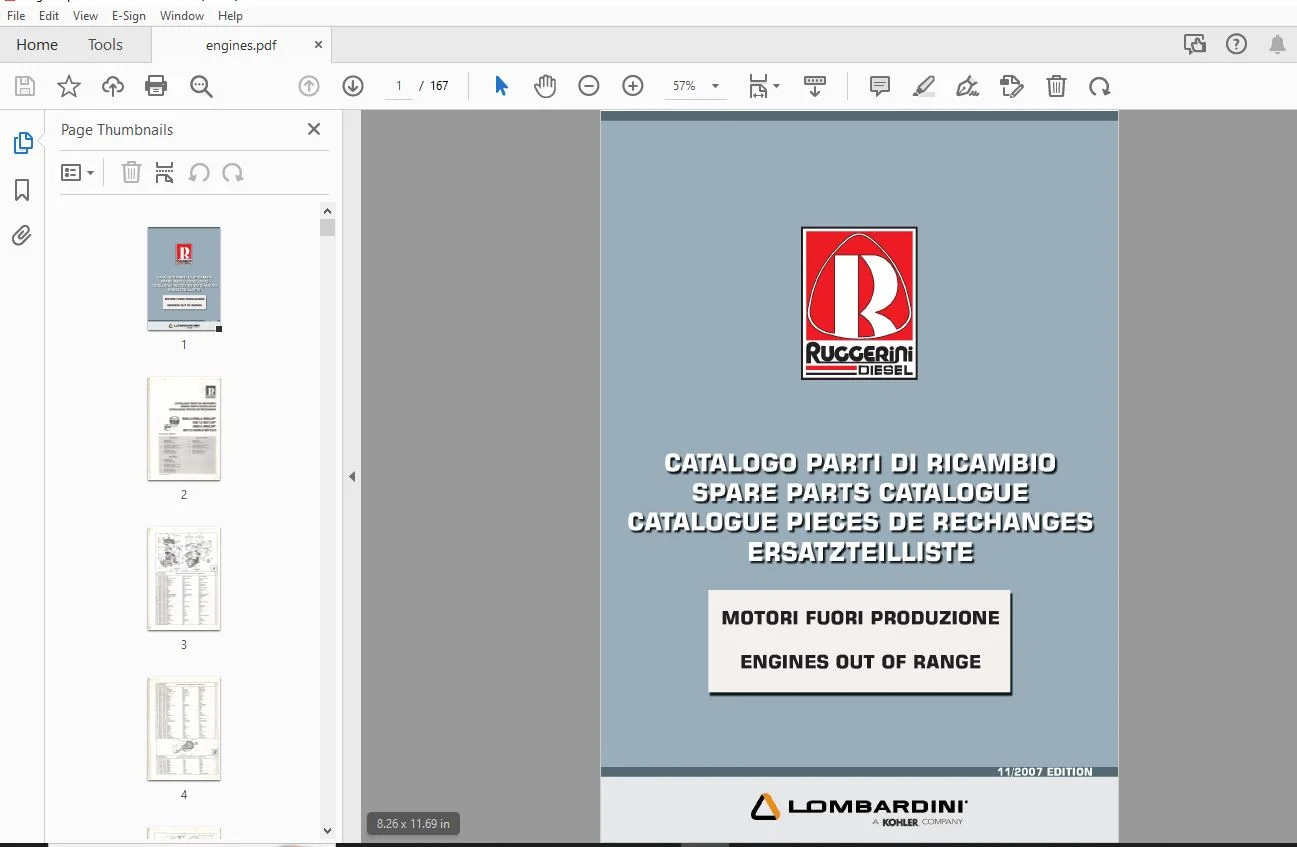Open the Window menu
1297x847 pixels.
pos(182,16)
